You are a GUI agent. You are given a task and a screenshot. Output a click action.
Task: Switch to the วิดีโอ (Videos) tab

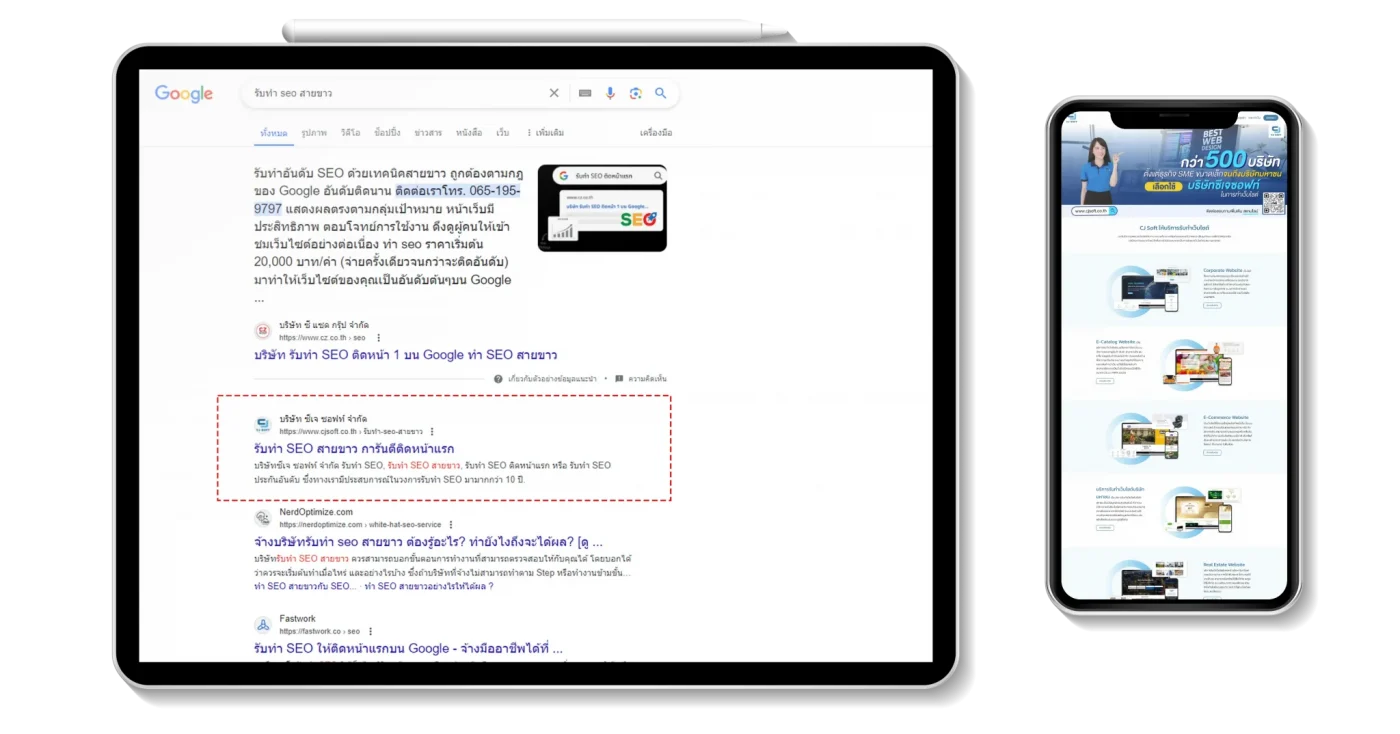350,132
